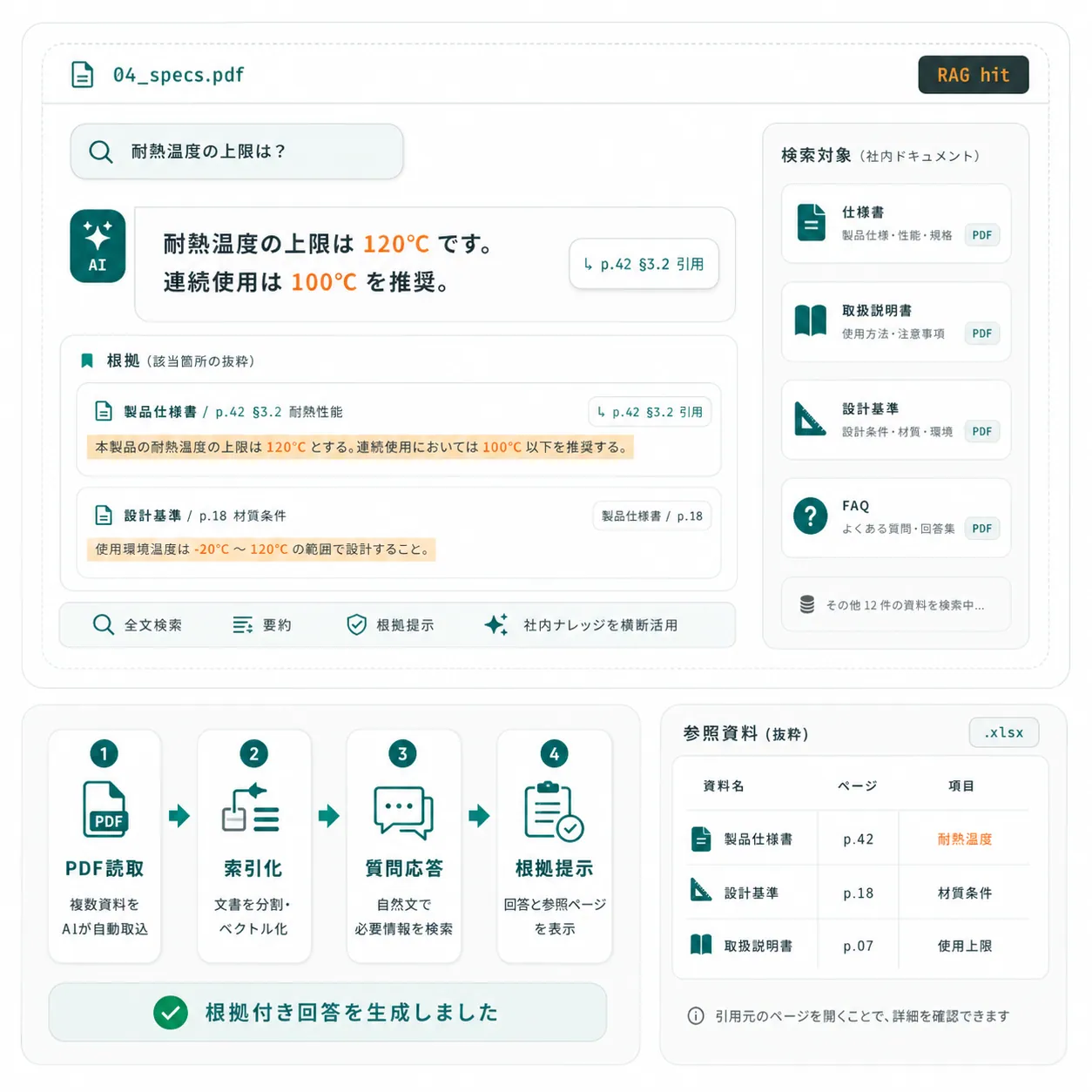Click the file icon beside 04_specs.pdf
The width and height of the screenshot is (1092, 1092).
click(x=83, y=75)
